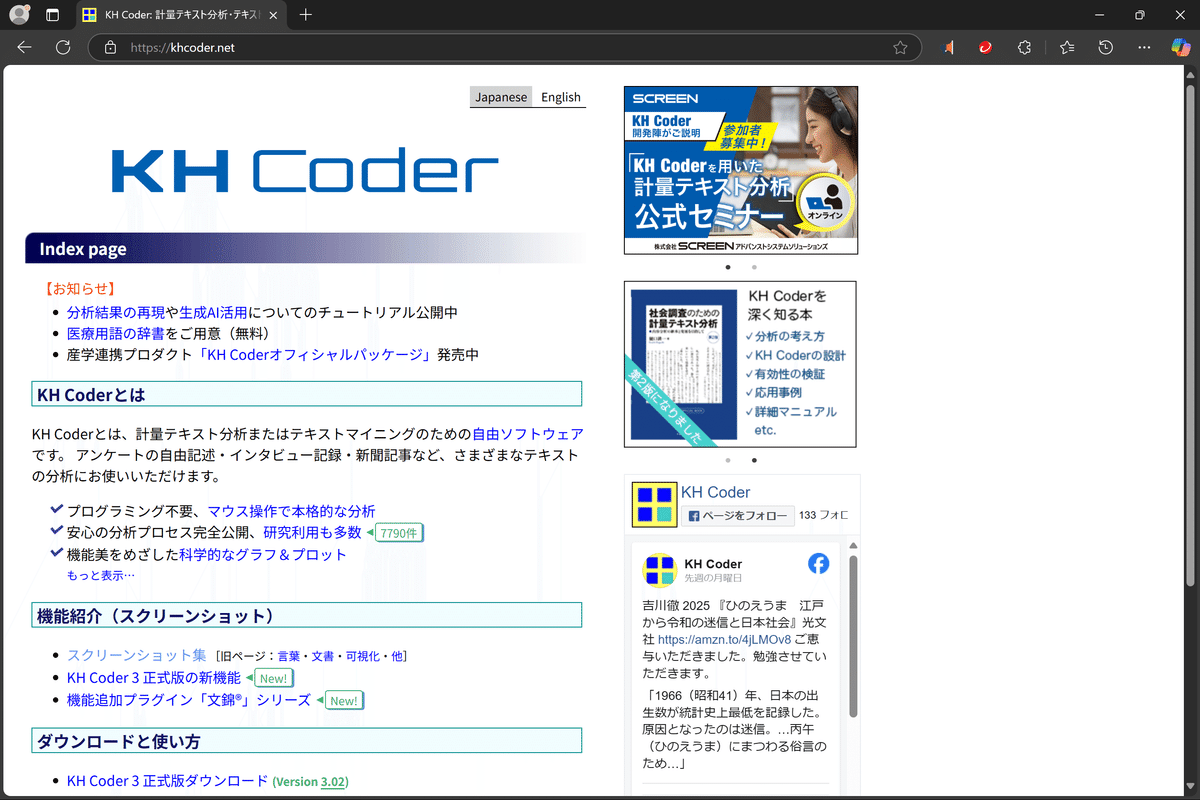Open the 研究利用も多数 link
This screenshot has width=1200, height=800.
pyautogui.click(x=312, y=532)
